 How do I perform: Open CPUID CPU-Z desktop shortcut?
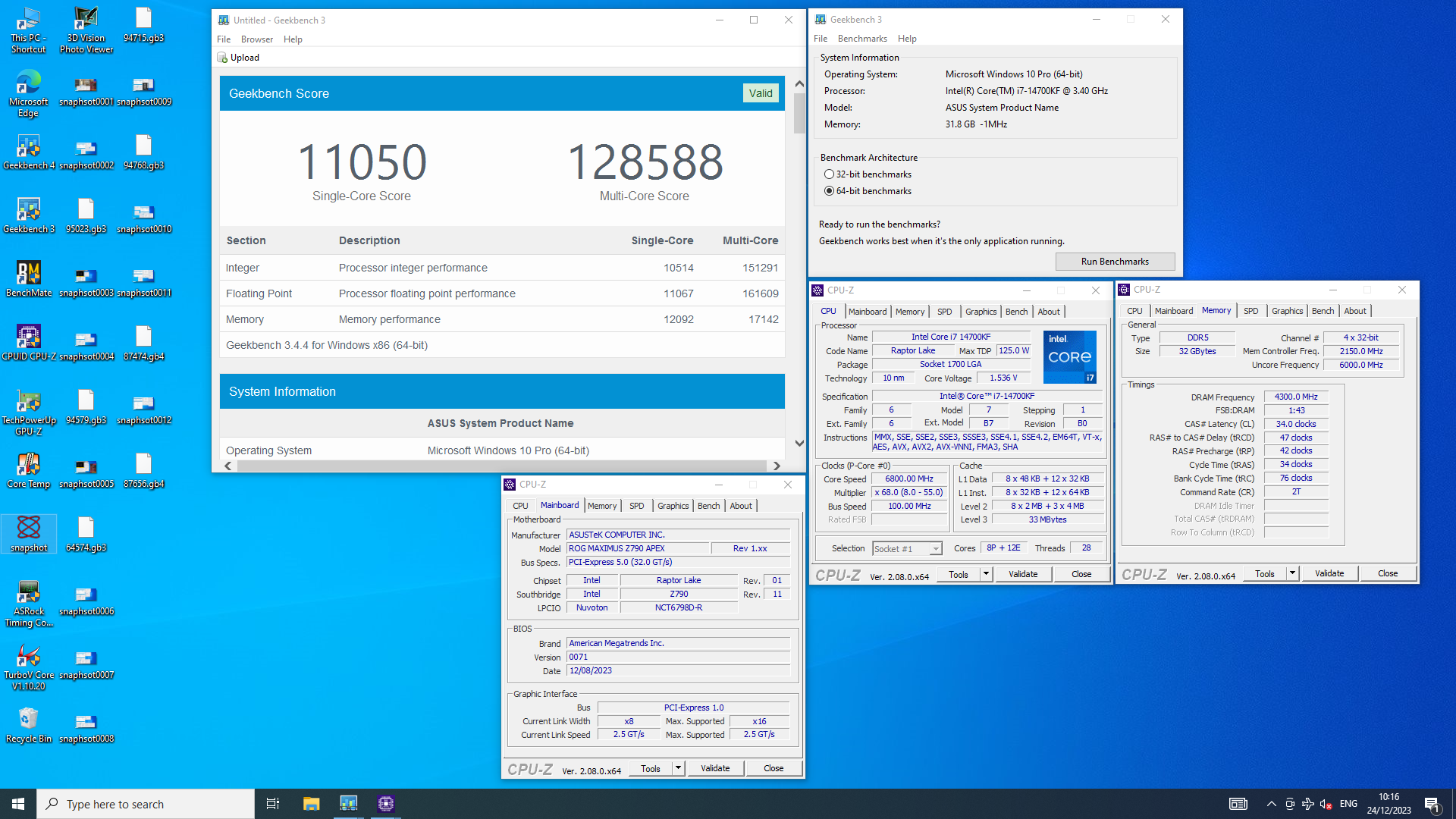coord(29,343)
